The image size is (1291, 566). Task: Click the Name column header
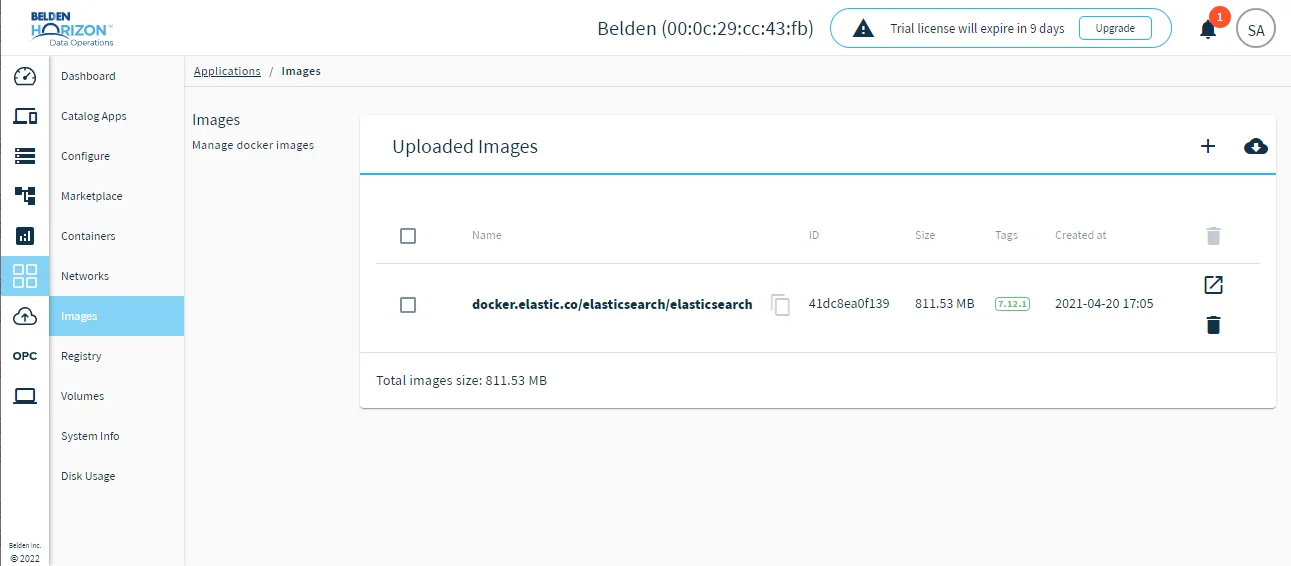tap(487, 235)
